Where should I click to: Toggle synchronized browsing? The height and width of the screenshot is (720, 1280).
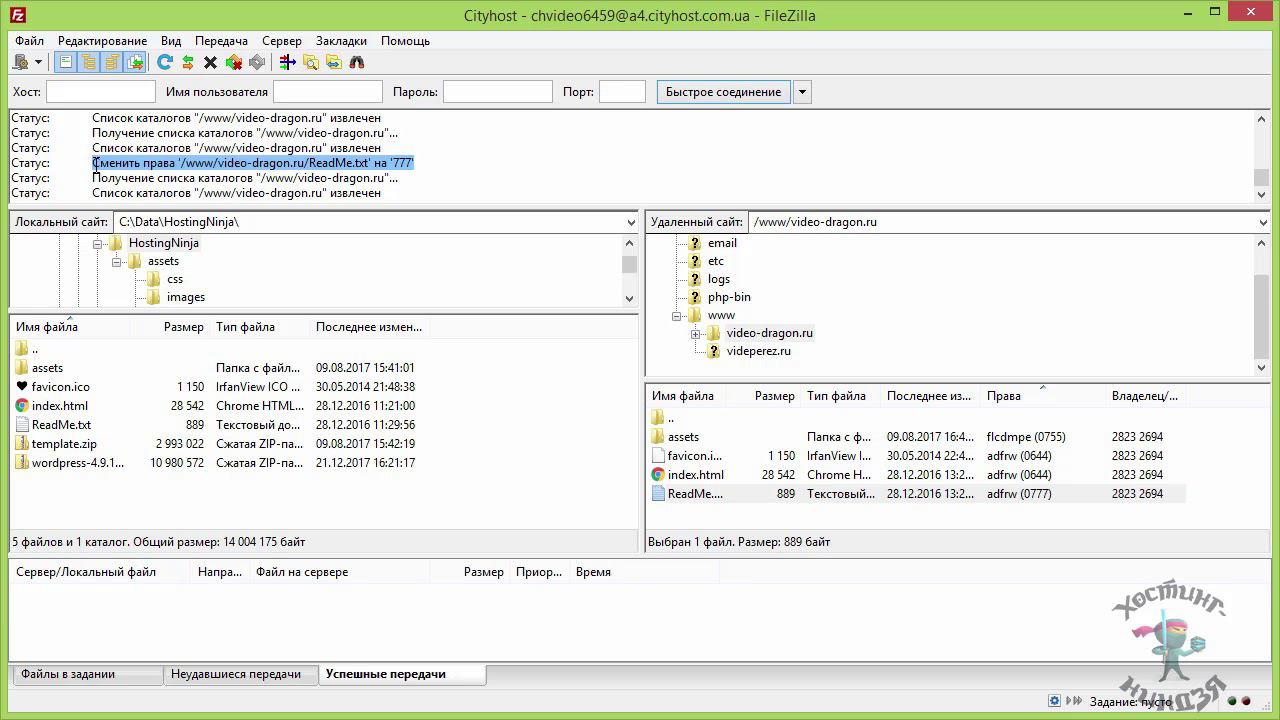(334, 62)
